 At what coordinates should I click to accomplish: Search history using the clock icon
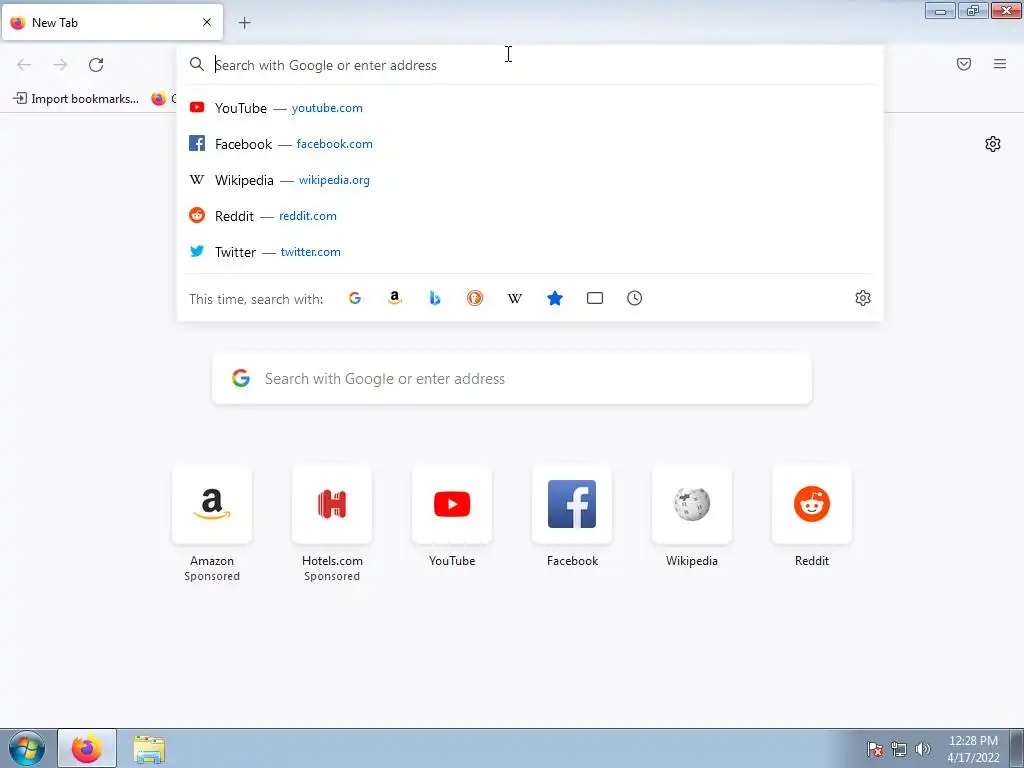[x=635, y=298]
